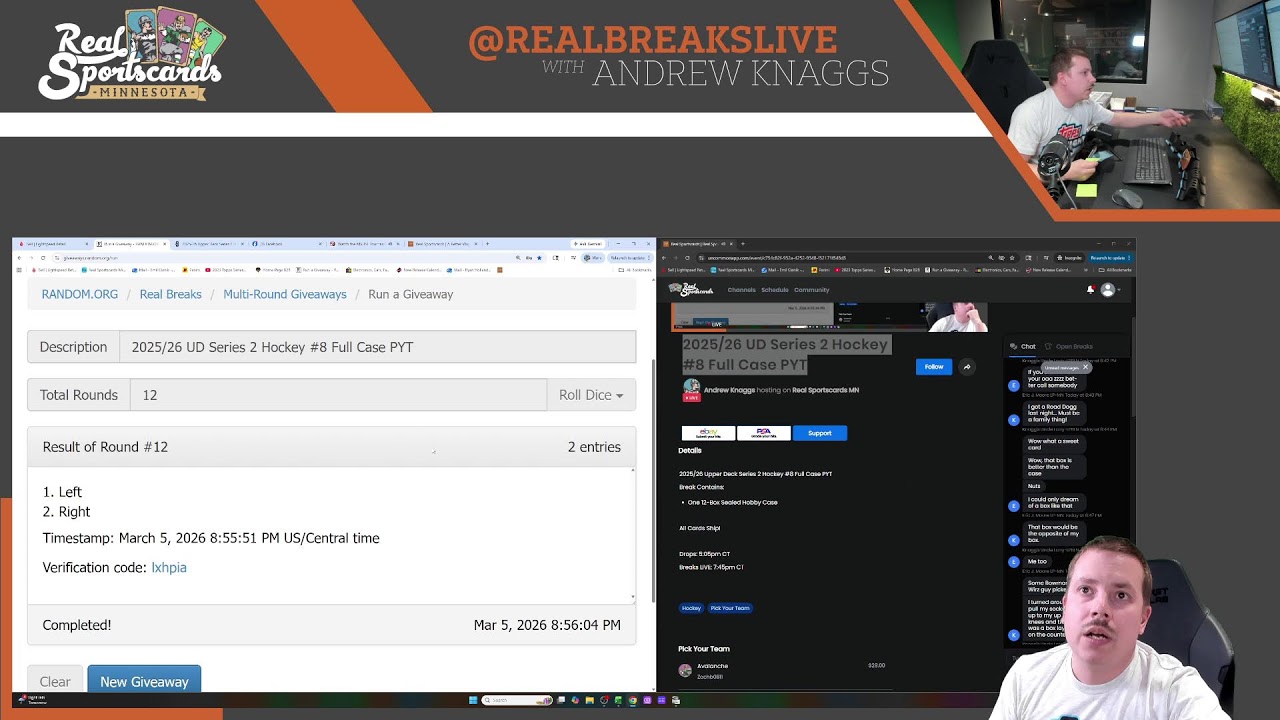Click Relaunch to update in dark browser
This screenshot has width=1280, height=720.
(x=1110, y=258)
